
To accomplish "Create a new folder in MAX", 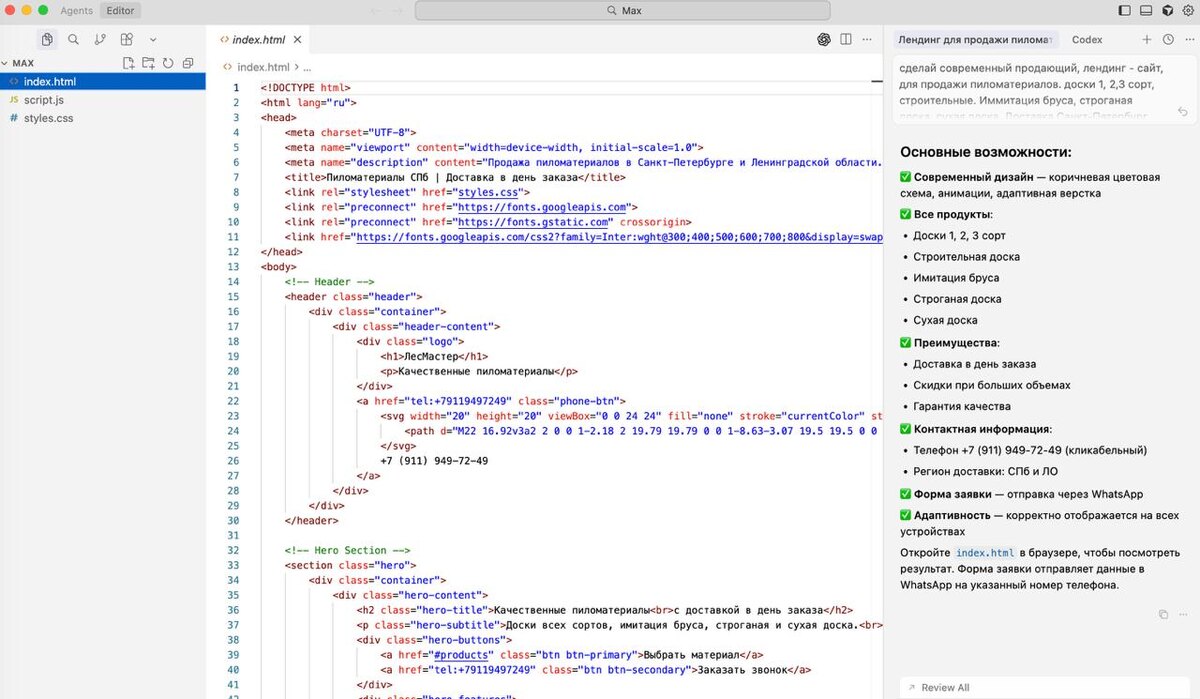I will tap(148, 63).
